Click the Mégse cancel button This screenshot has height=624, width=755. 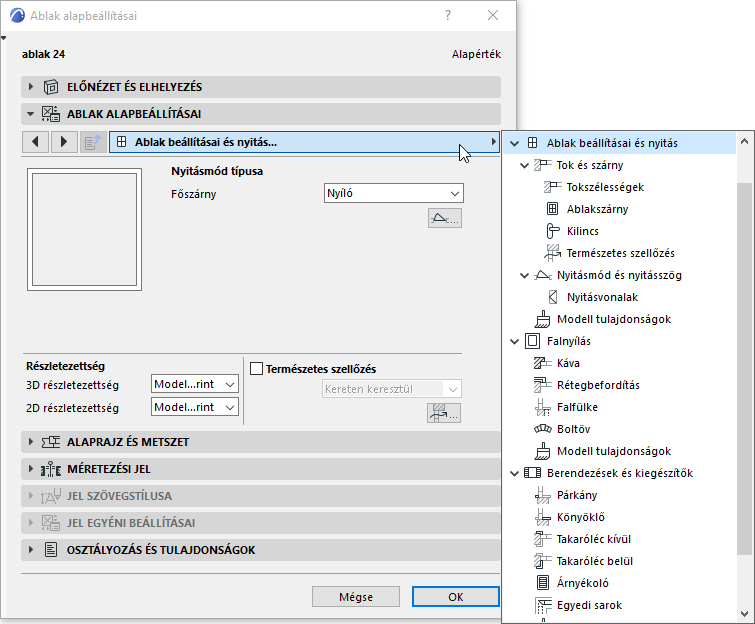[x=356, y=597]
